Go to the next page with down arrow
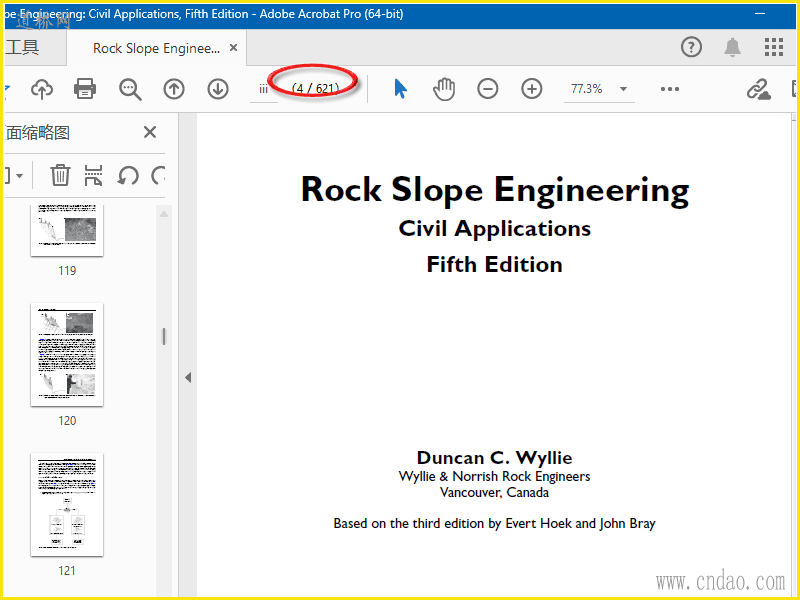This screenshot has width=800, height=600. coord(218,89)
